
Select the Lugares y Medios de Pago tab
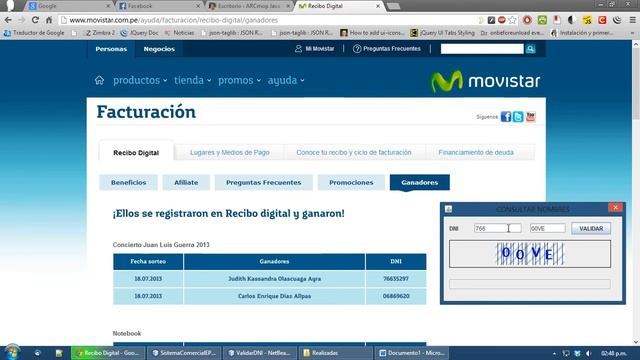click(230, 152)
